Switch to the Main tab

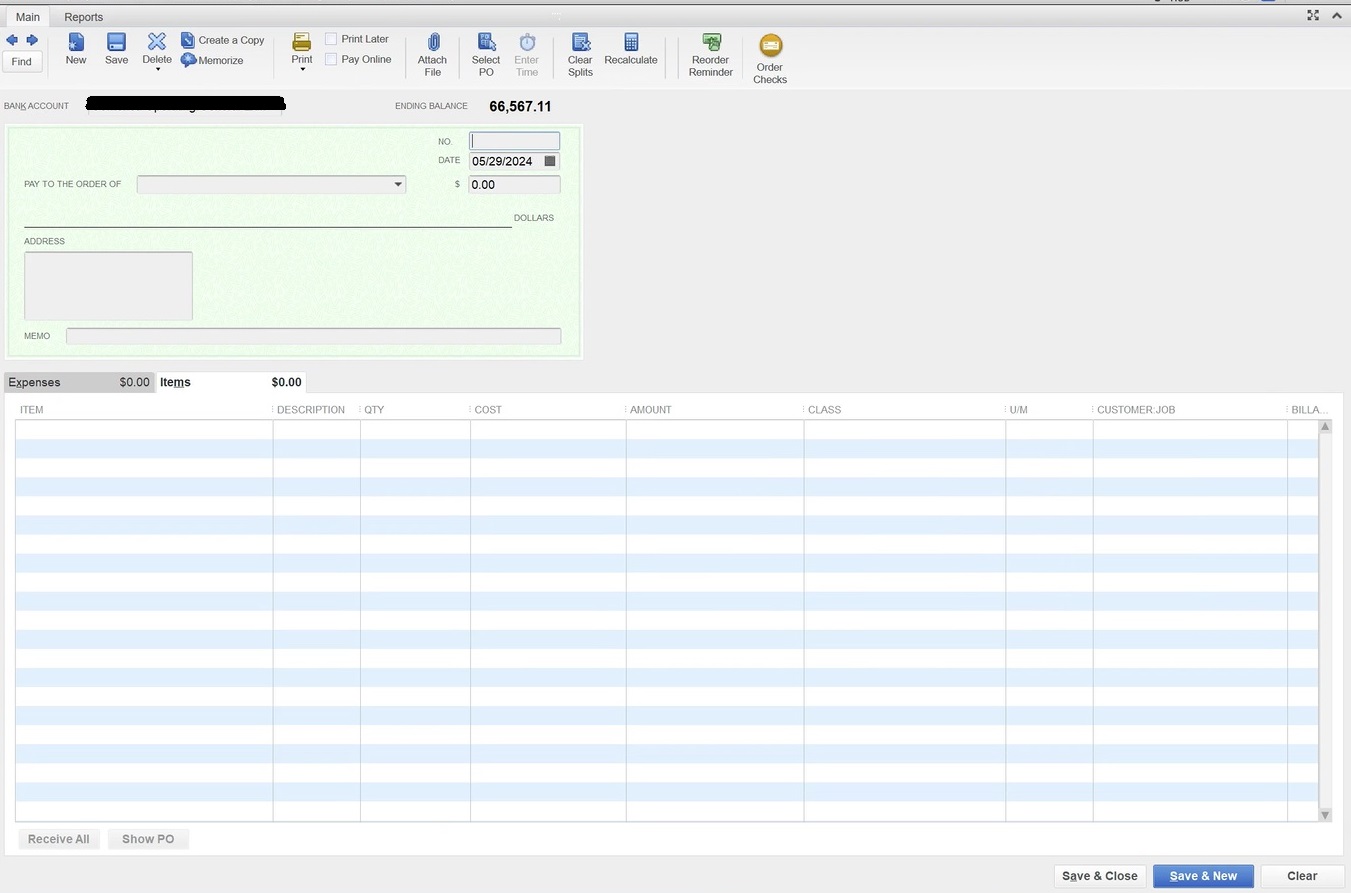coord(28,17)
